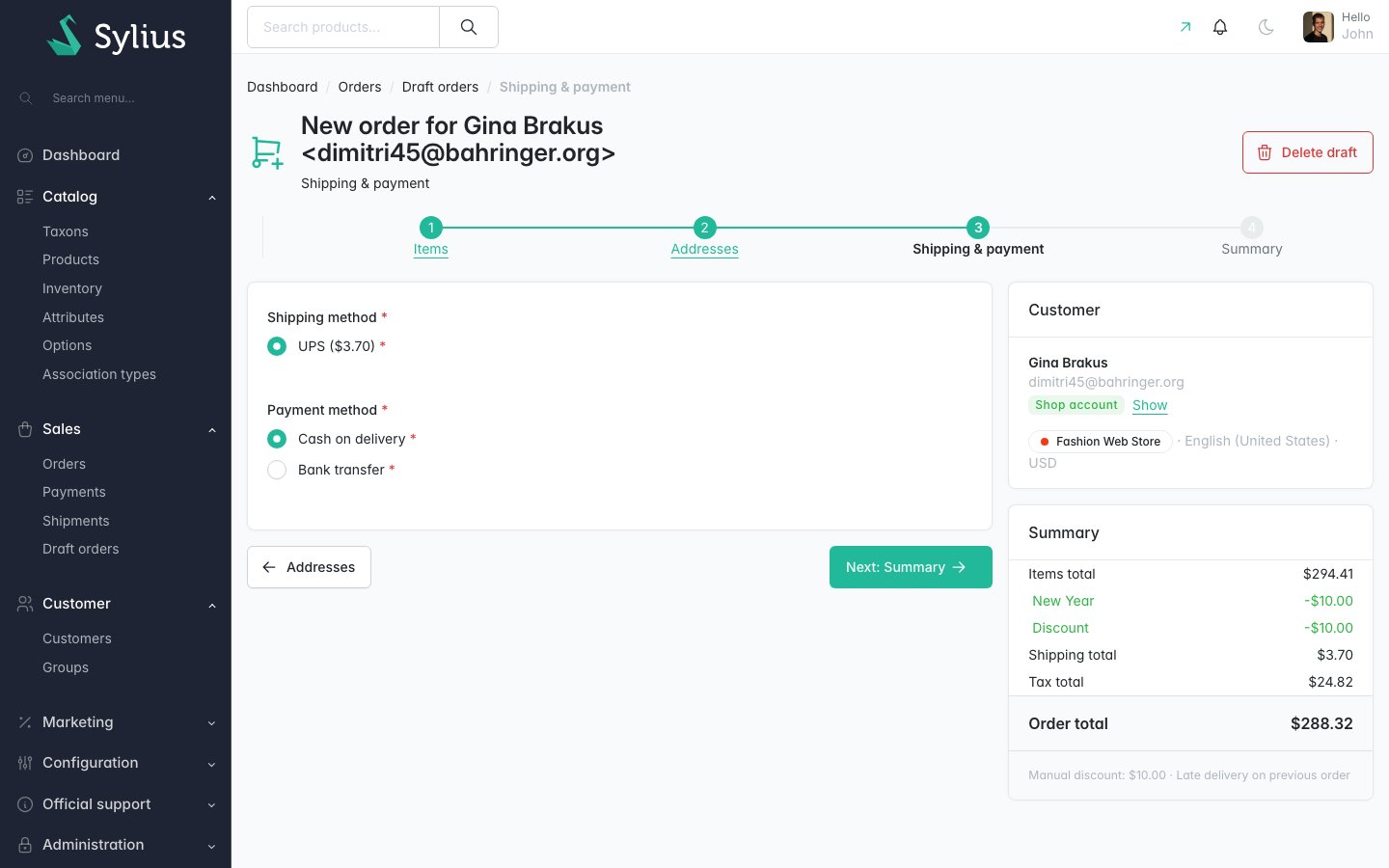
Task: Click the Sales bag icon
Action: 25,429
